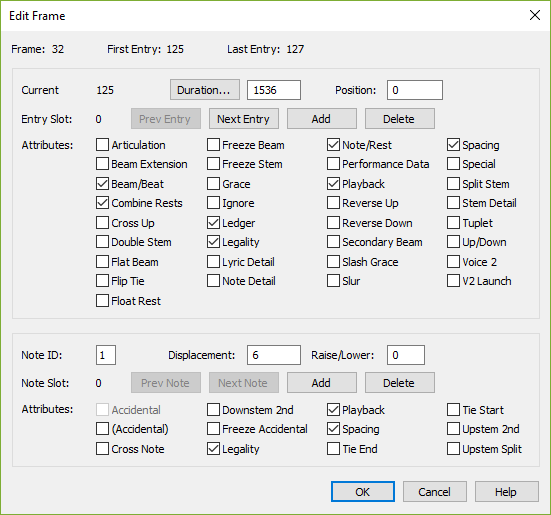Viewport: 551px width, 515px height.
Task: Add a new note in note section
Action: (x=322, y=383)
